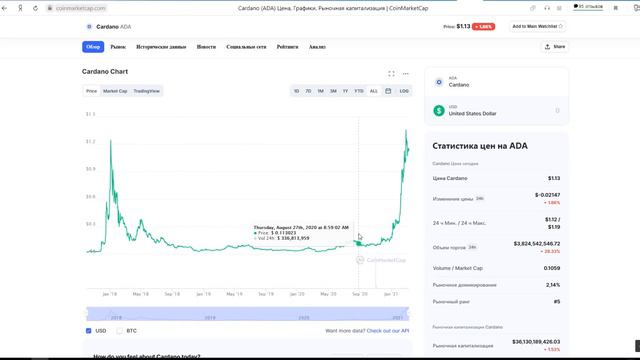Viewport: 640px width, 360px height.
Task: Open the 24h dropdown beside Объем торгов
Action: (472, 247)
